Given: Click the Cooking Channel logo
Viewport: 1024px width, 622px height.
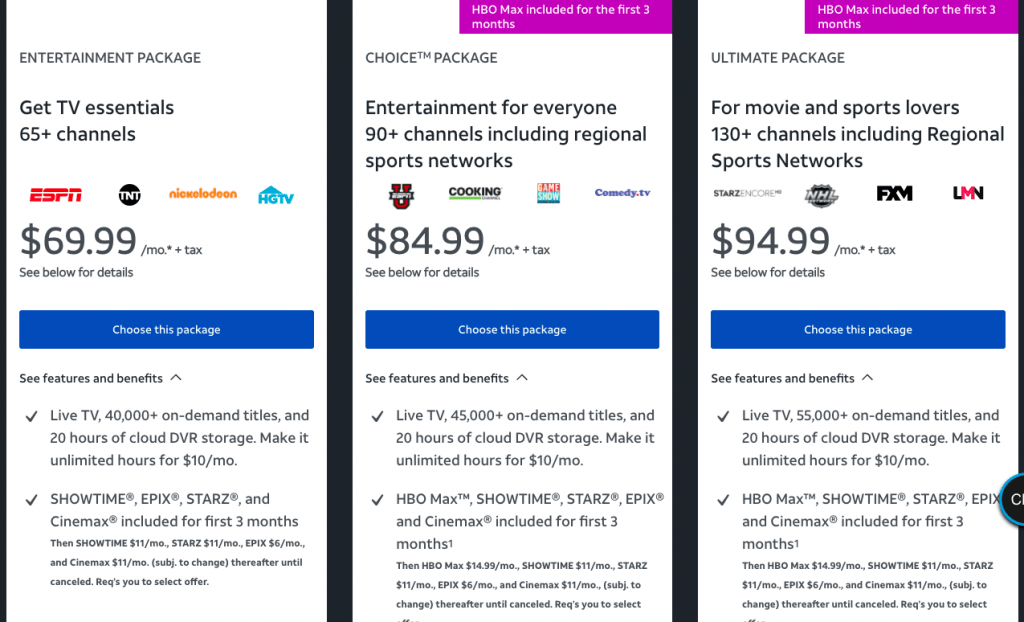Looking at the screenshot, I should coord(475,193).
